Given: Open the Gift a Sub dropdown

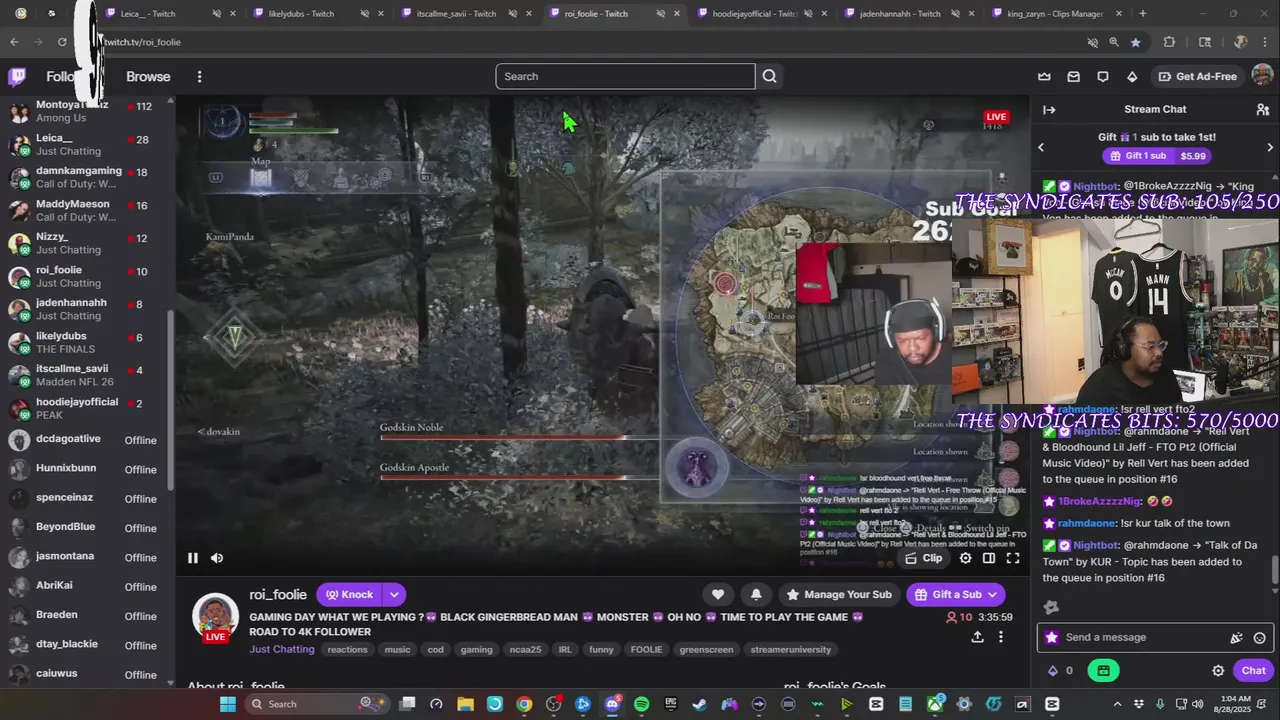Looking at the screenshot, I should point(956,594).
